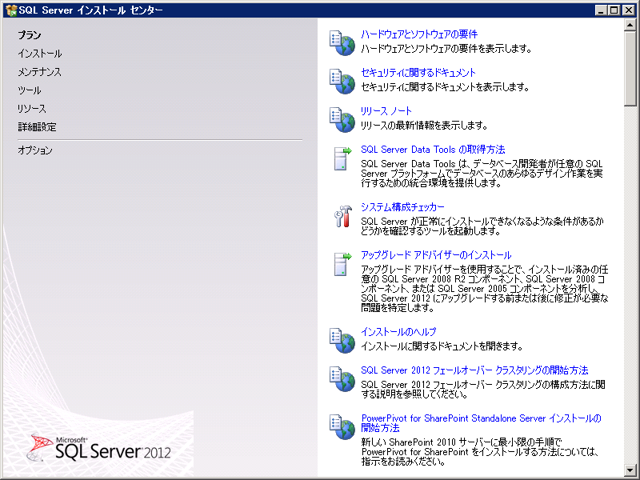This screenshot has height=480, width=640.
Task: Switch to インストール page
Action: [x=40, y=53]
